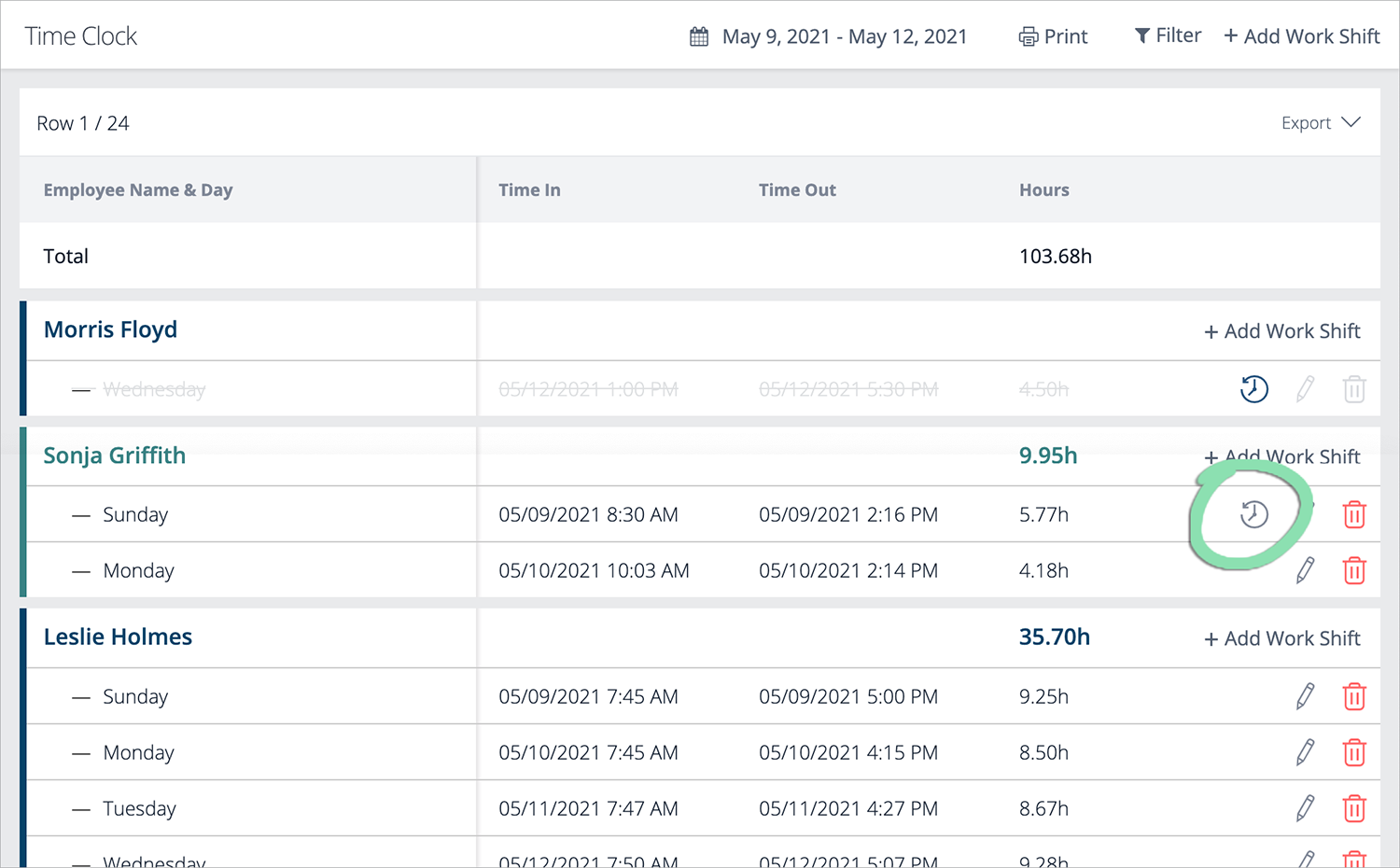The width and height of the screenshot is (1400, 868).
Task: Sort by Employee Name & Day column header
Action: pos(138,190)
